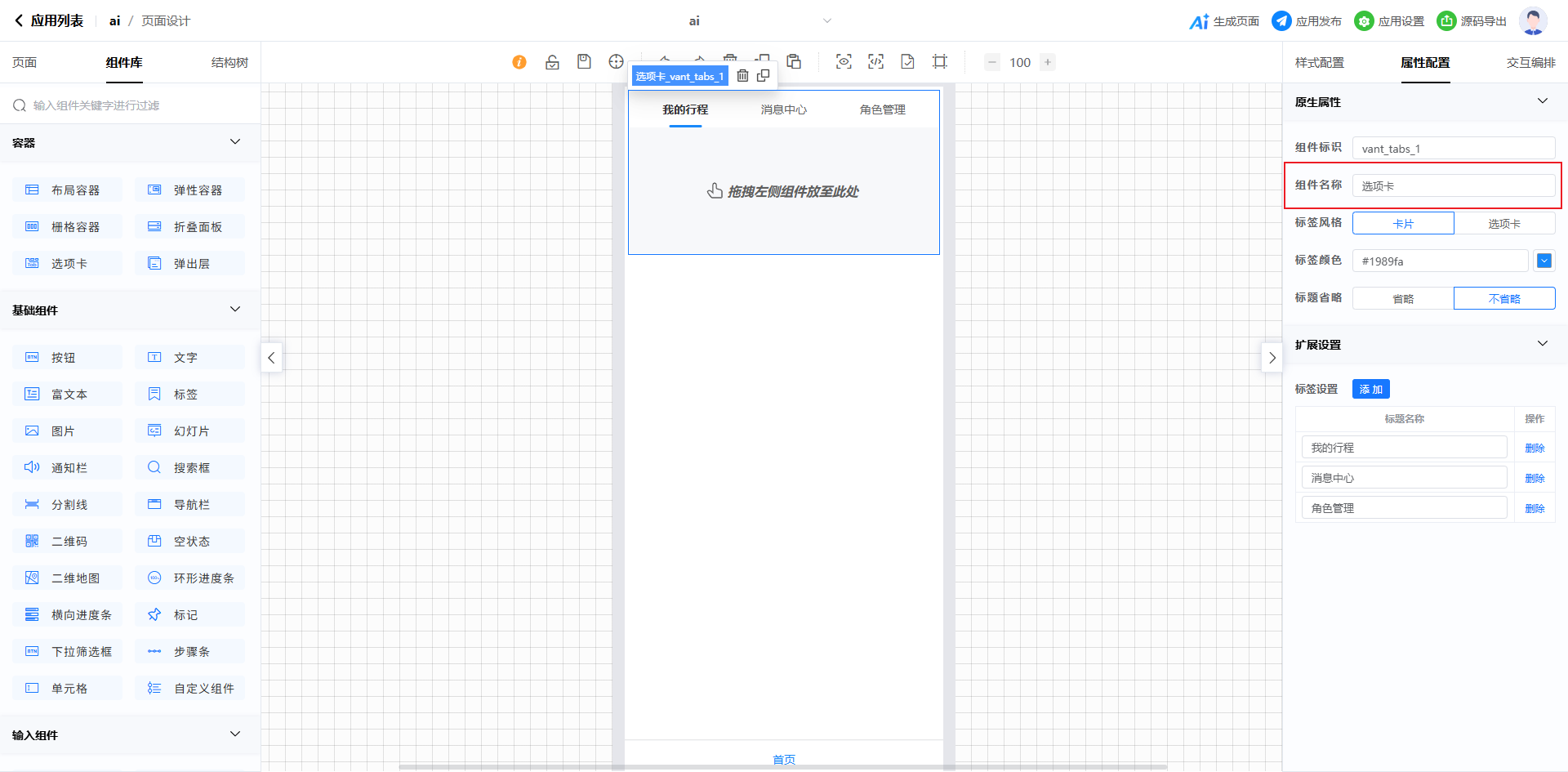Click the orange info icon in toolbar

pos(519,62)
